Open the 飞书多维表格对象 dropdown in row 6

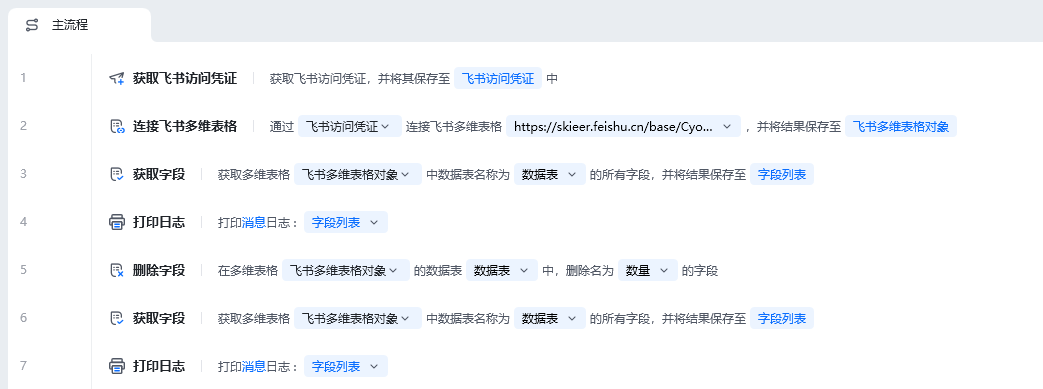pyautogui.click(x=358, y=318)
